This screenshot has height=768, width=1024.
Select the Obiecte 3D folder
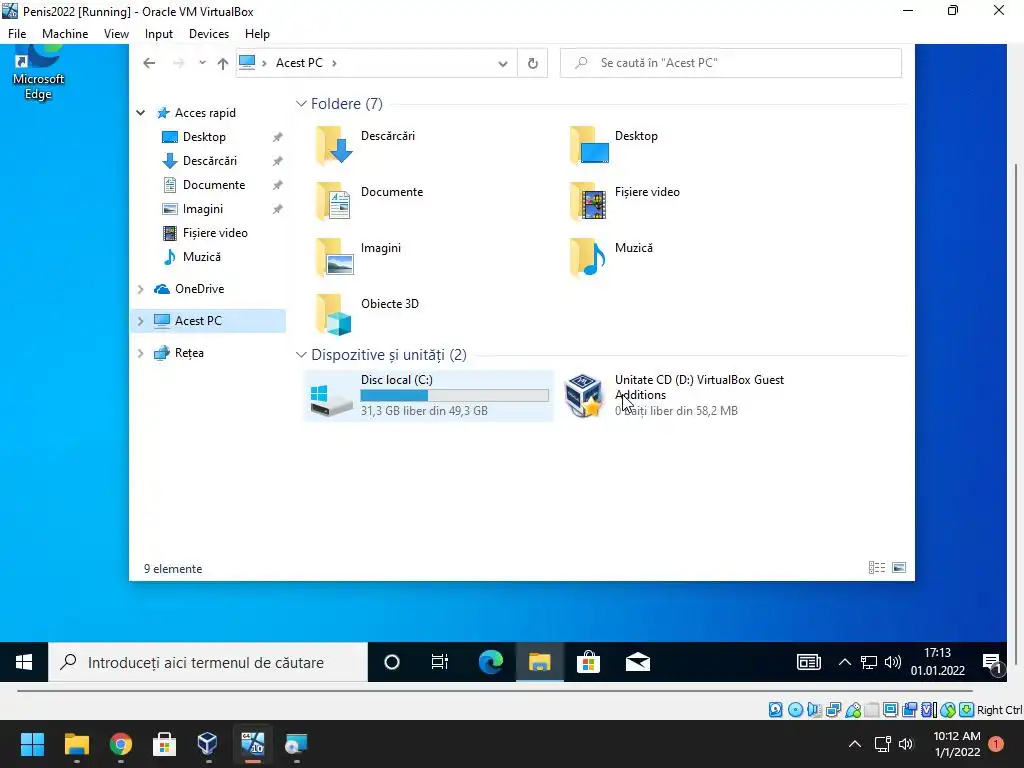tap(367, 313)
